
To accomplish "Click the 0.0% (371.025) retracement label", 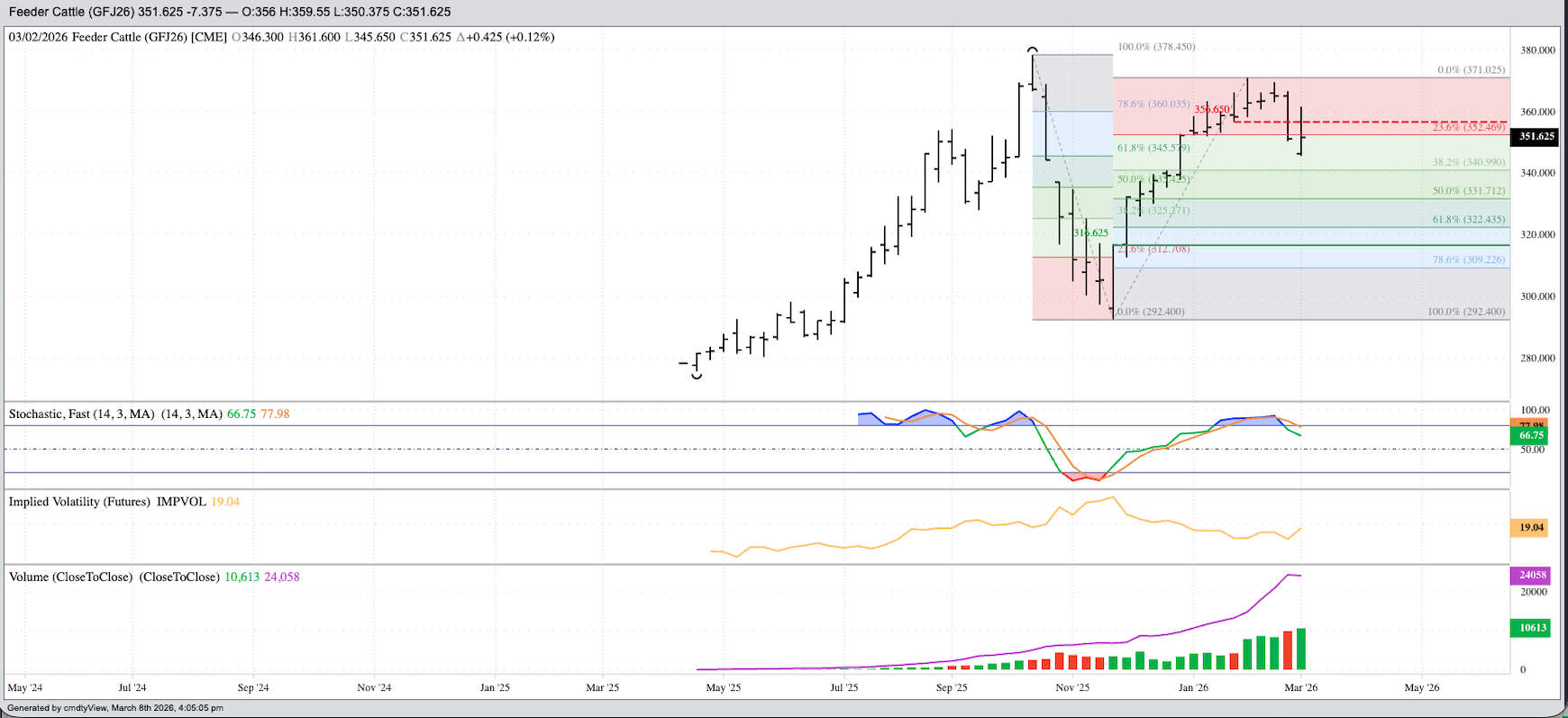I will point(1470,70).
